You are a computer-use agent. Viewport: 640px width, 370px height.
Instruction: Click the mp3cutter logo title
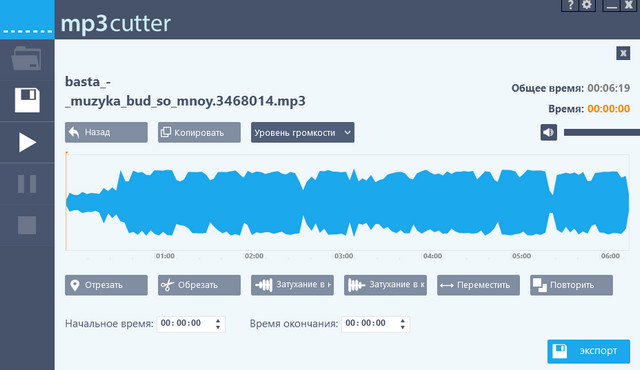coord(116,23)
